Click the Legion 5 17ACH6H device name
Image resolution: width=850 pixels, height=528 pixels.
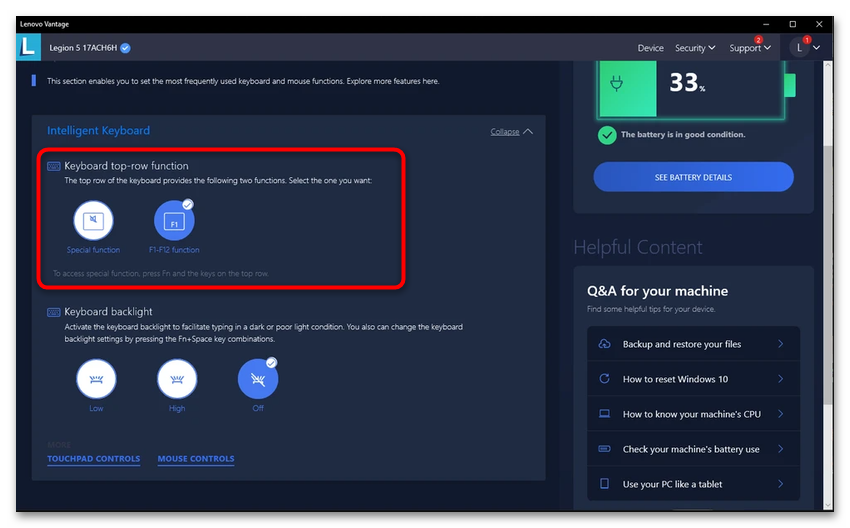[83, 48]
